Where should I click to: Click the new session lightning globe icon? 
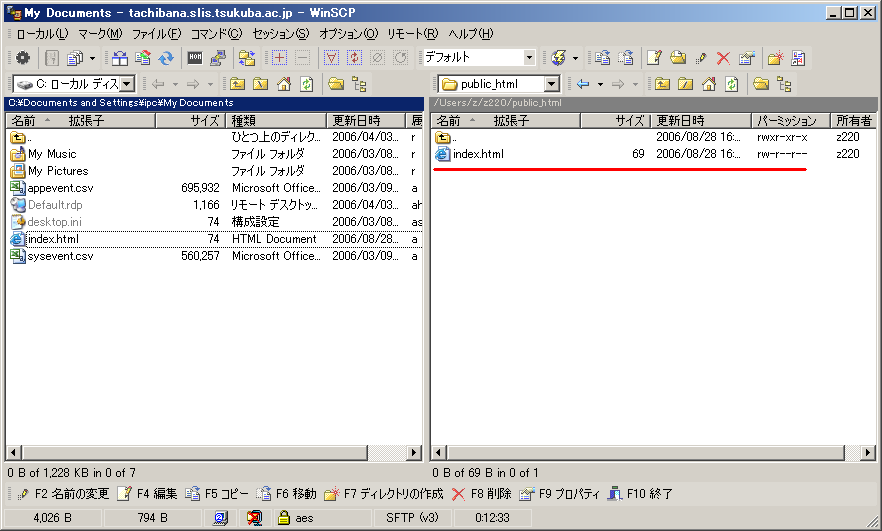[559, 57]
